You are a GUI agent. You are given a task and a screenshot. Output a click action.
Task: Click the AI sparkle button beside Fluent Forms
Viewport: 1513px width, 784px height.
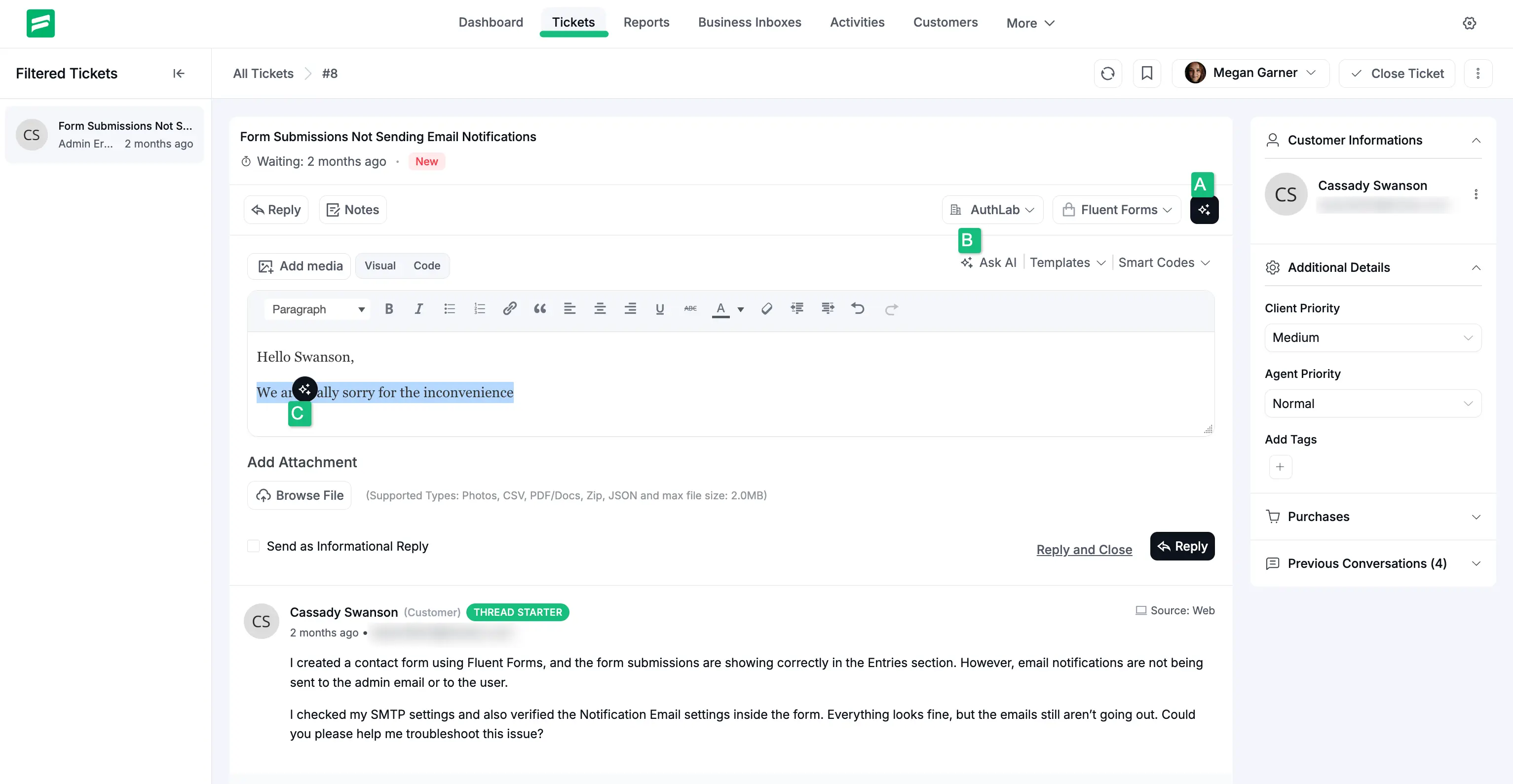(x=1204, y=210)
